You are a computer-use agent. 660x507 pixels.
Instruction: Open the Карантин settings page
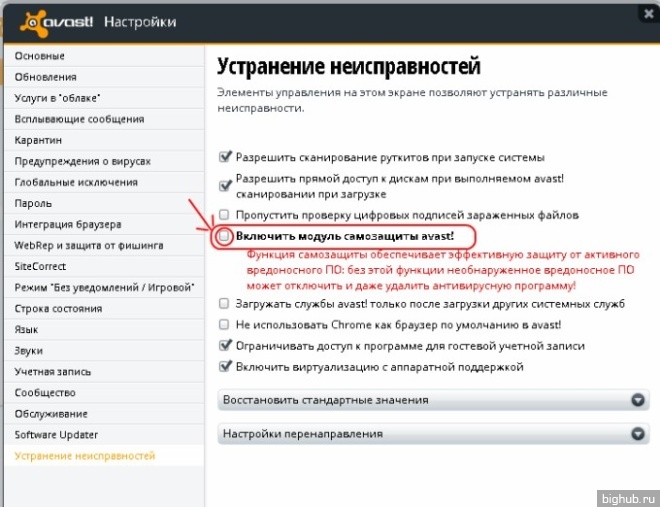tap(39, 140)
